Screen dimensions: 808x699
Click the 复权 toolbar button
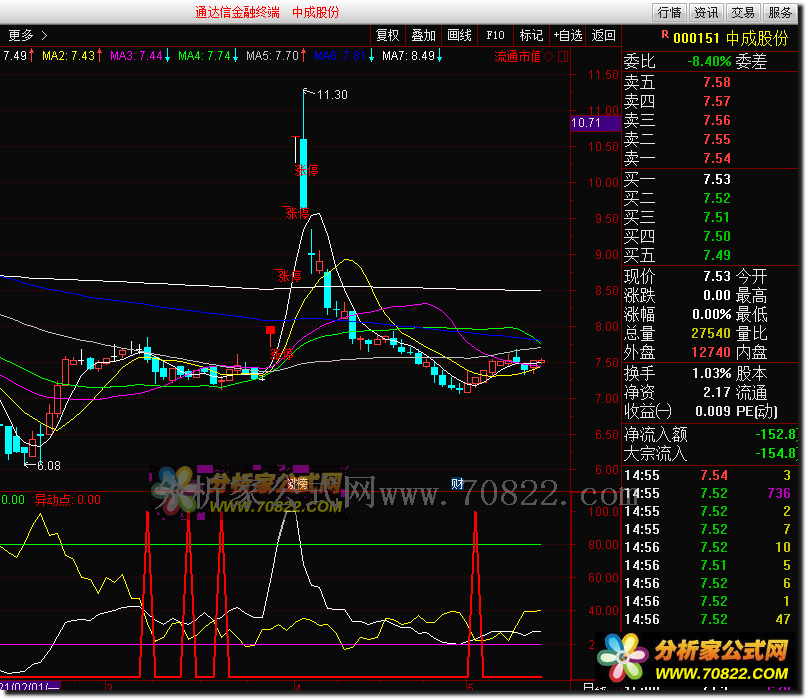pyautogui.click(x=388, y=36)
